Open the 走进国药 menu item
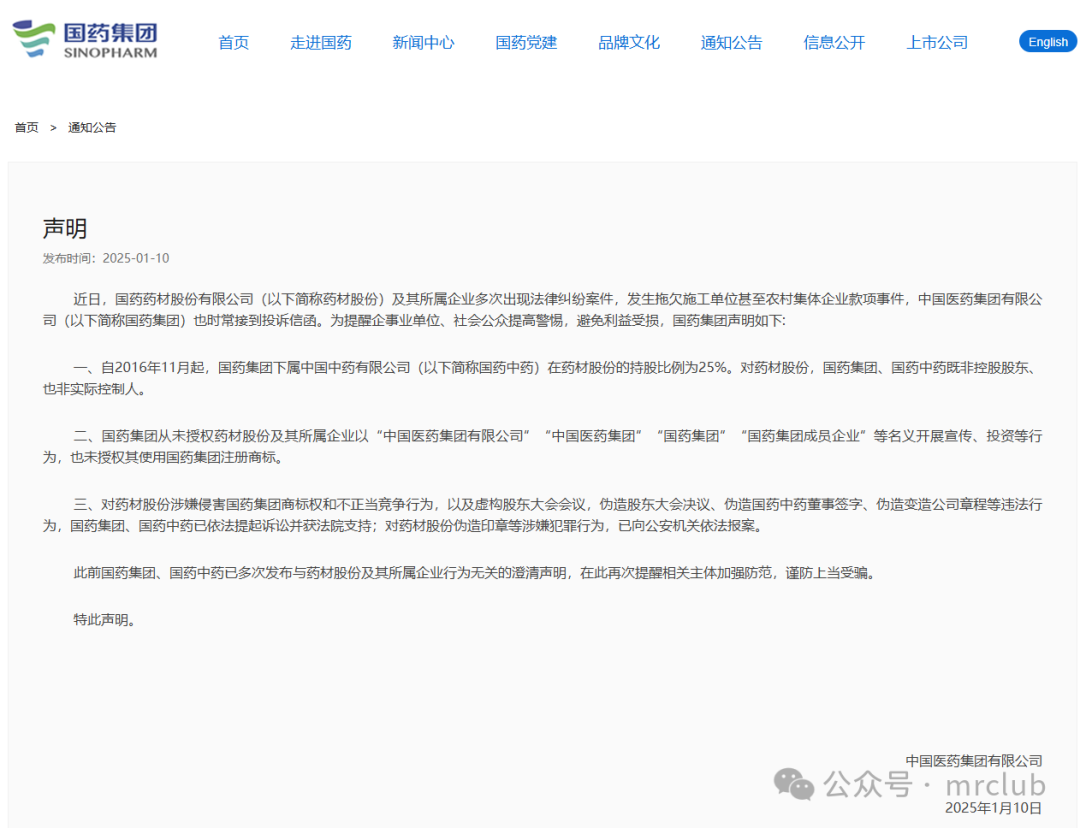Viewport: 1080px width, 828px height. tap(320, 43)
